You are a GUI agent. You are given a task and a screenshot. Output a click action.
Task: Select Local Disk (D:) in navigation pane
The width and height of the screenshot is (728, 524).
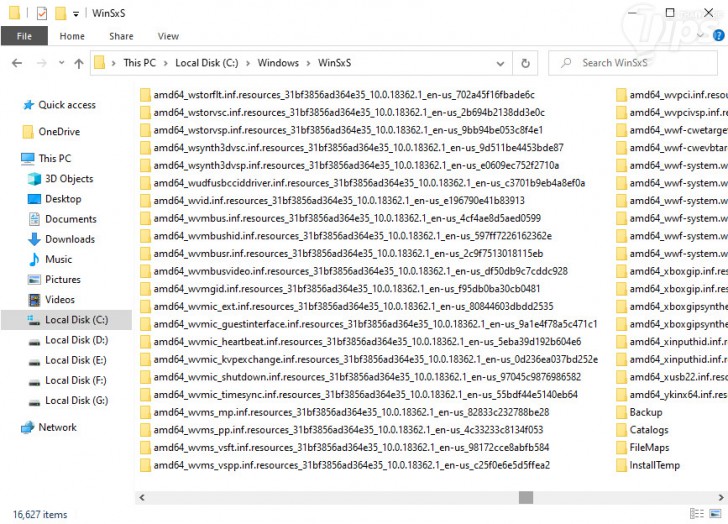[68, 340]
